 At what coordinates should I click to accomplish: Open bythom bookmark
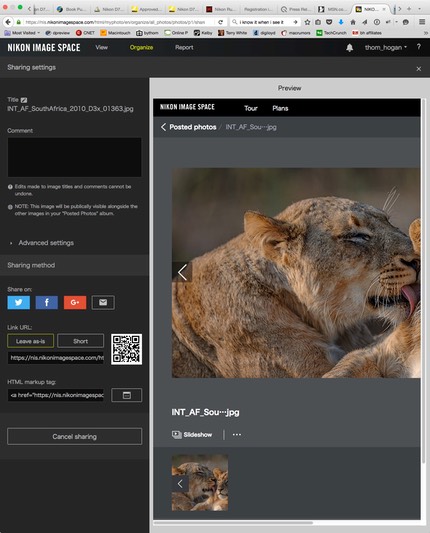pos(148,33)
